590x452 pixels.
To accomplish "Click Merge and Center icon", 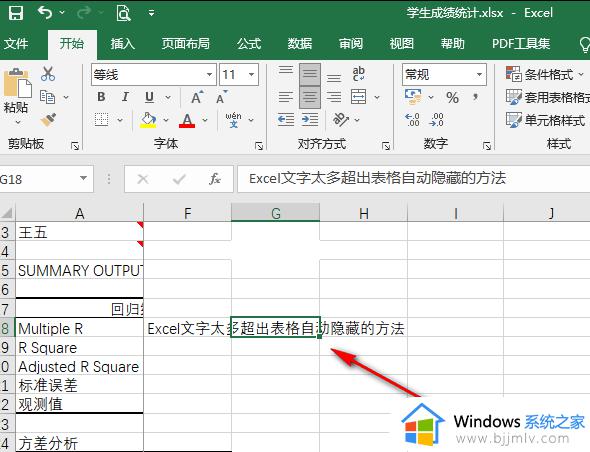I will click(359, 97).
